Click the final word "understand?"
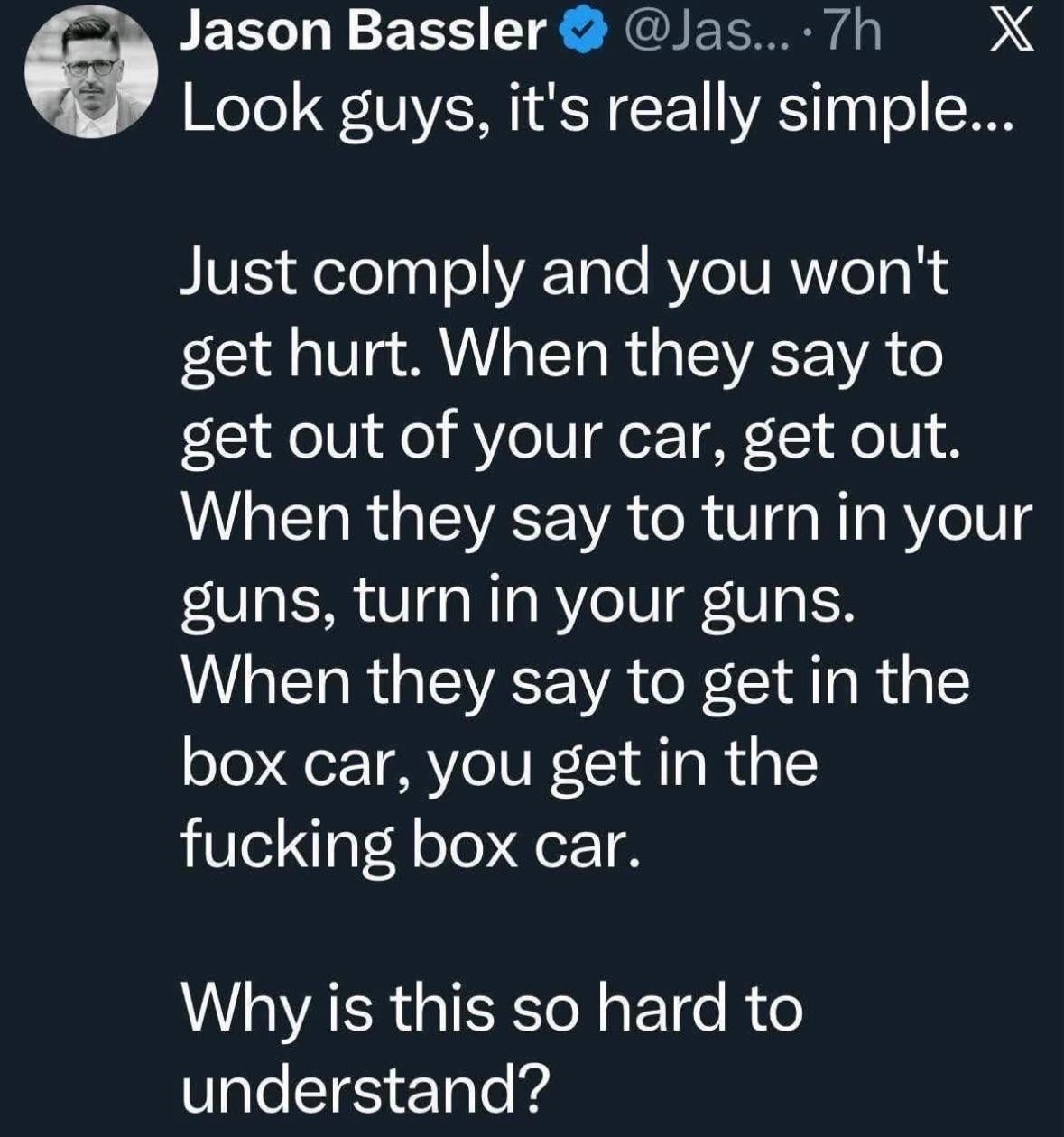Viewport: 1064px width, 1137px height. (x=365, y=1090)
